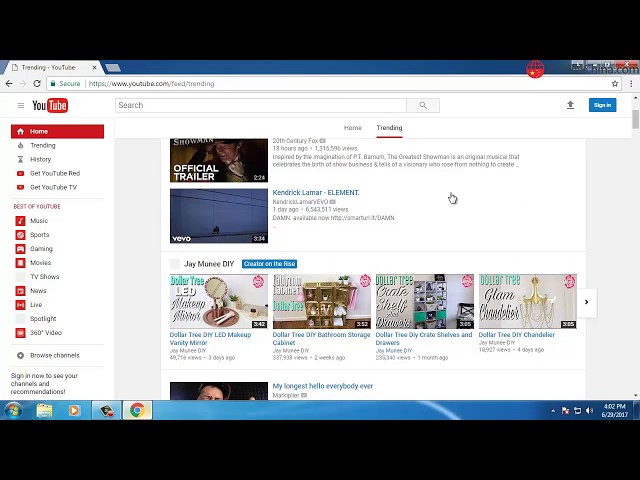Play Greatest Showman Official Trailer thumbnail
The width and height of the screenshot is (640, 480).
[x=219, y=160]
